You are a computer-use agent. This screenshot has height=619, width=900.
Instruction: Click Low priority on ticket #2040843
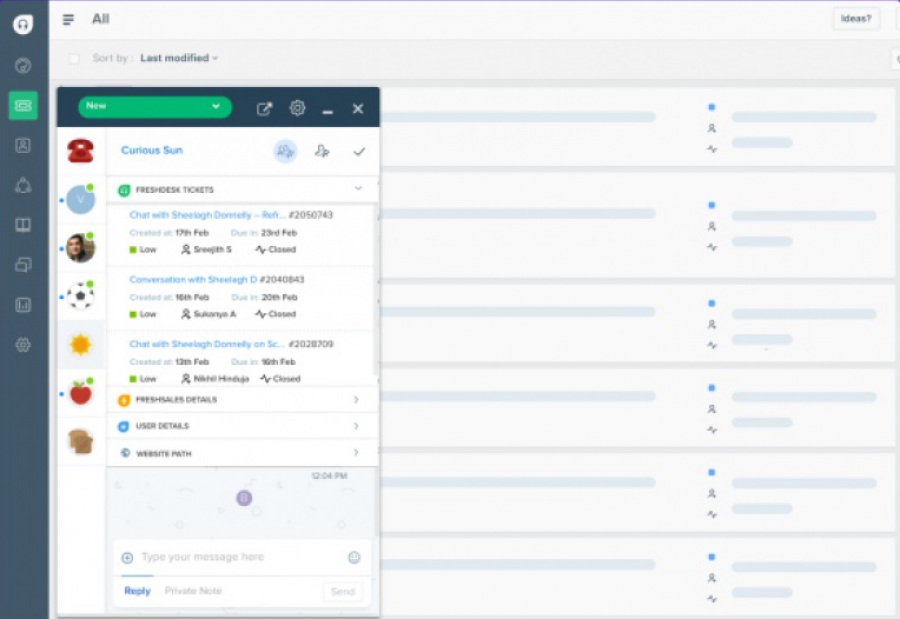point(143,314)
